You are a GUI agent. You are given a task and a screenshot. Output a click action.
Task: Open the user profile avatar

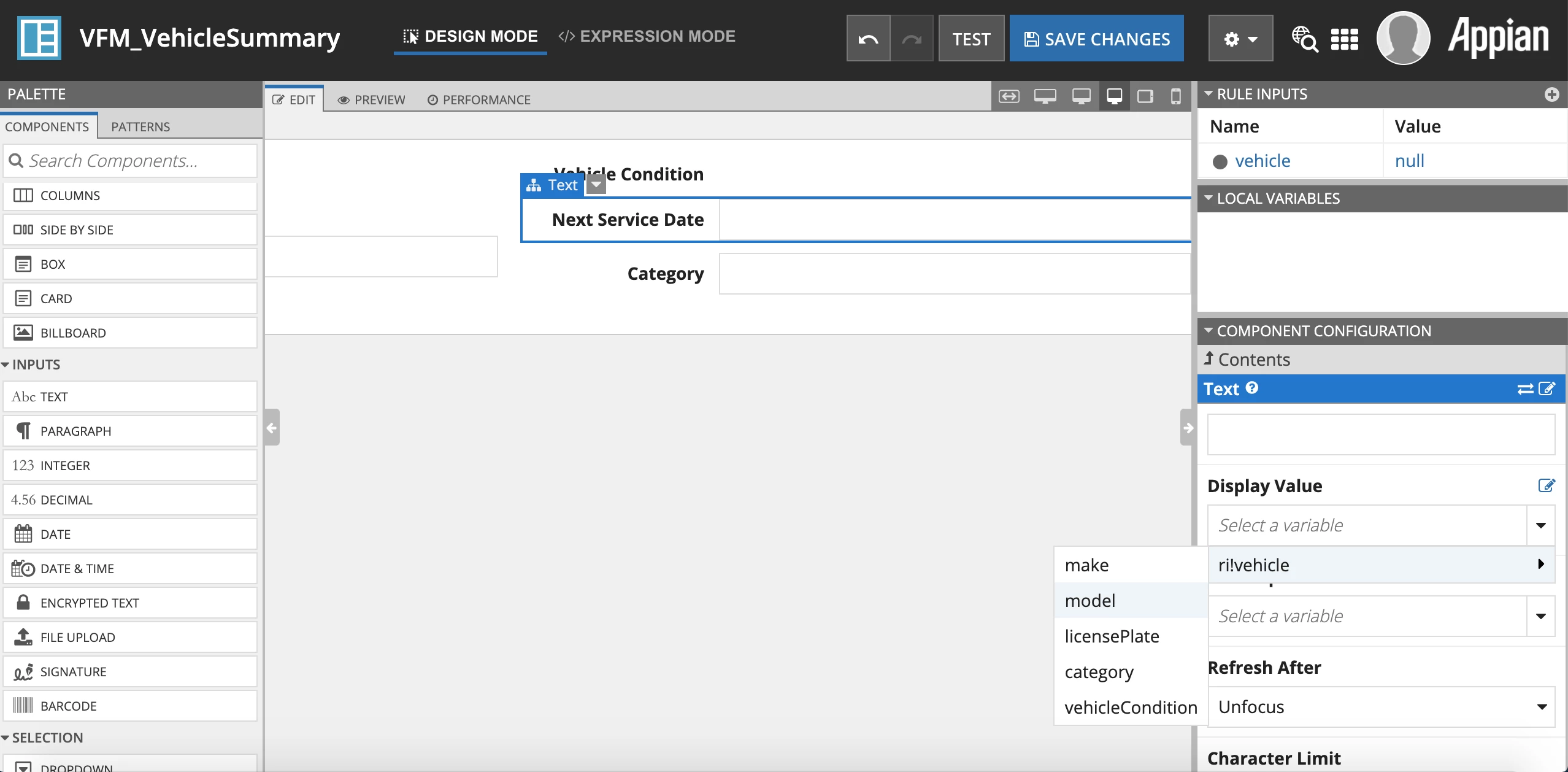coord(1404,38)
